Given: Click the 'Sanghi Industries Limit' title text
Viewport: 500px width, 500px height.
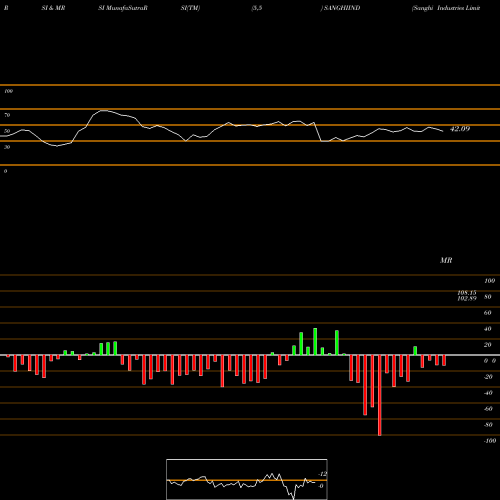Looking at the screenshot, I should 446,8.
